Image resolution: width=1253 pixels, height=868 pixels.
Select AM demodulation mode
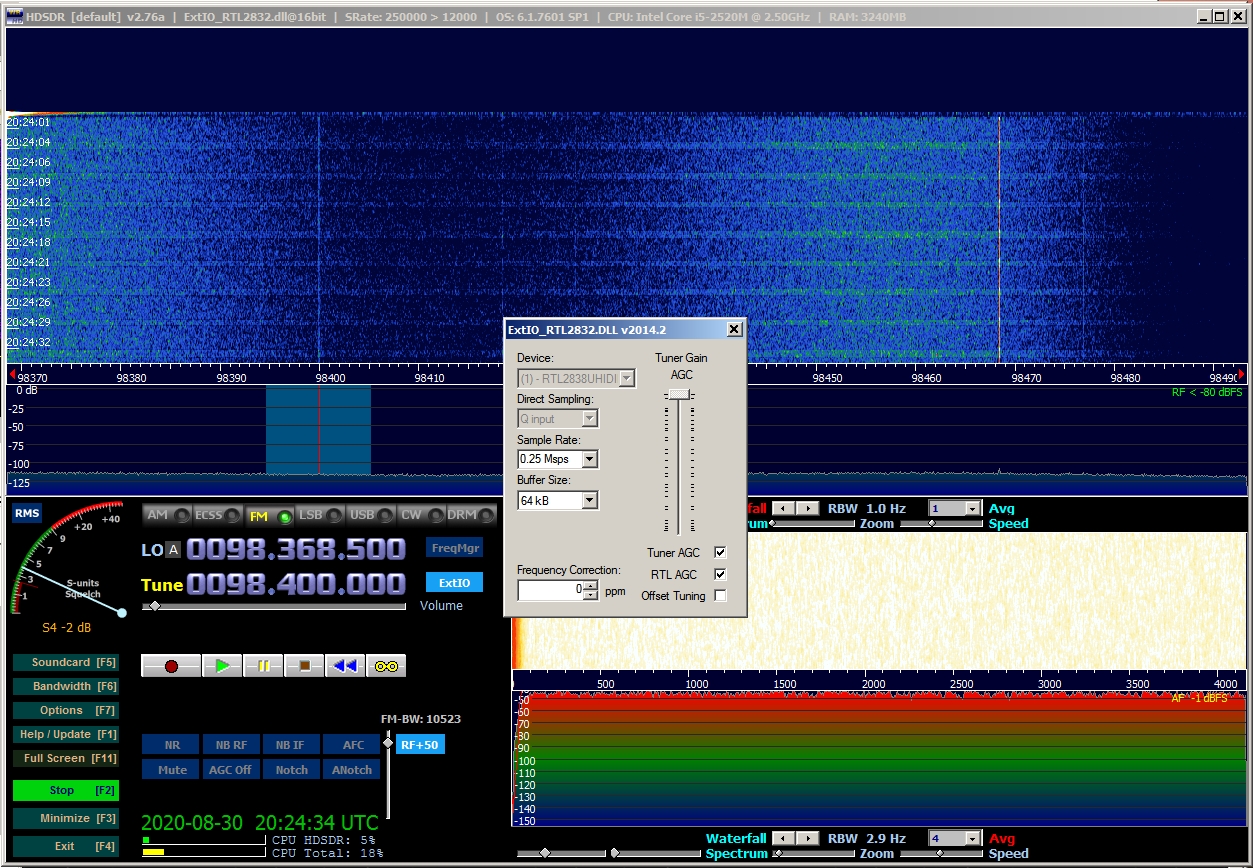point(166,515)
